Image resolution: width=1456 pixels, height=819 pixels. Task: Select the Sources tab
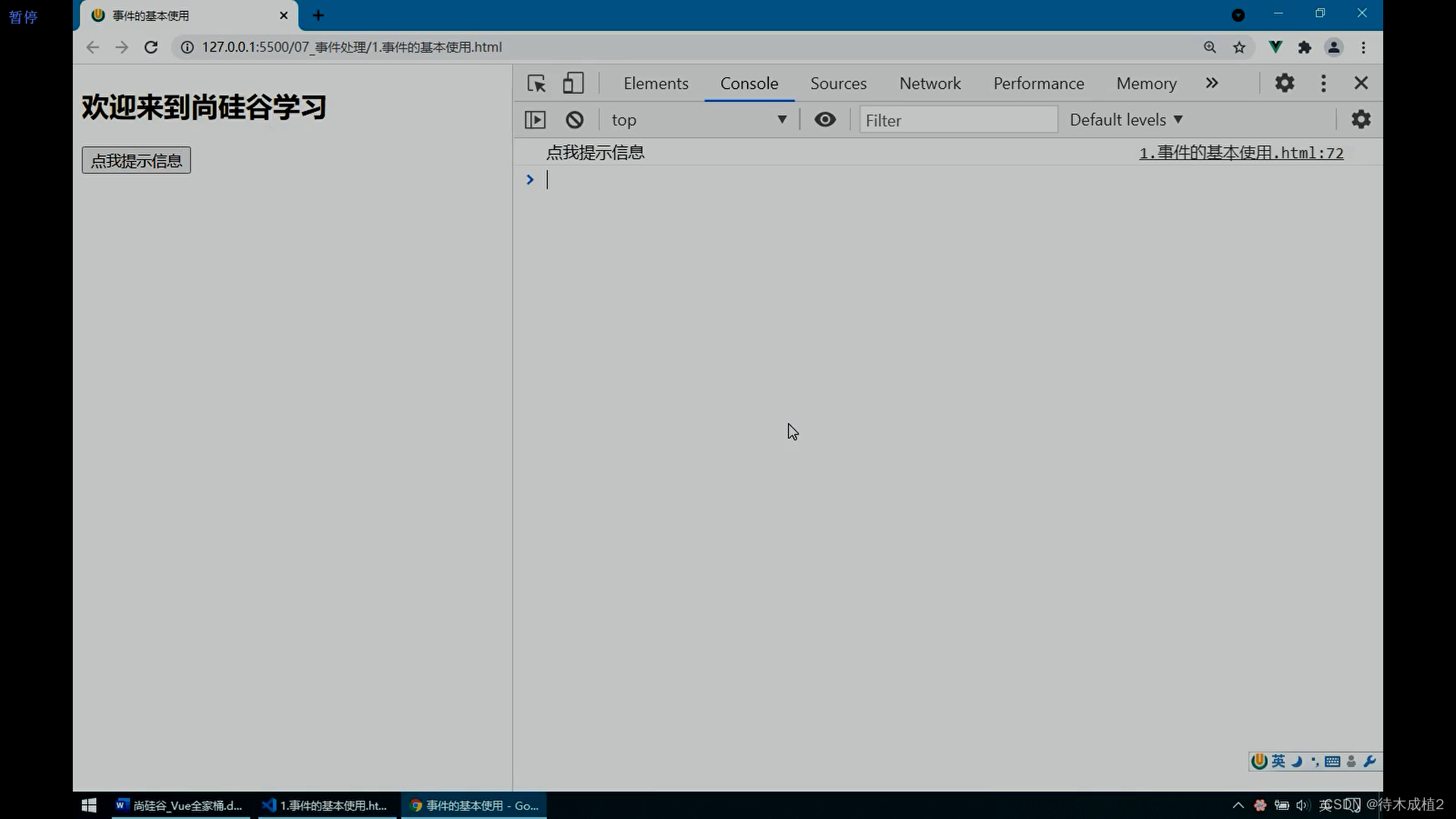(x=838, y=83)
